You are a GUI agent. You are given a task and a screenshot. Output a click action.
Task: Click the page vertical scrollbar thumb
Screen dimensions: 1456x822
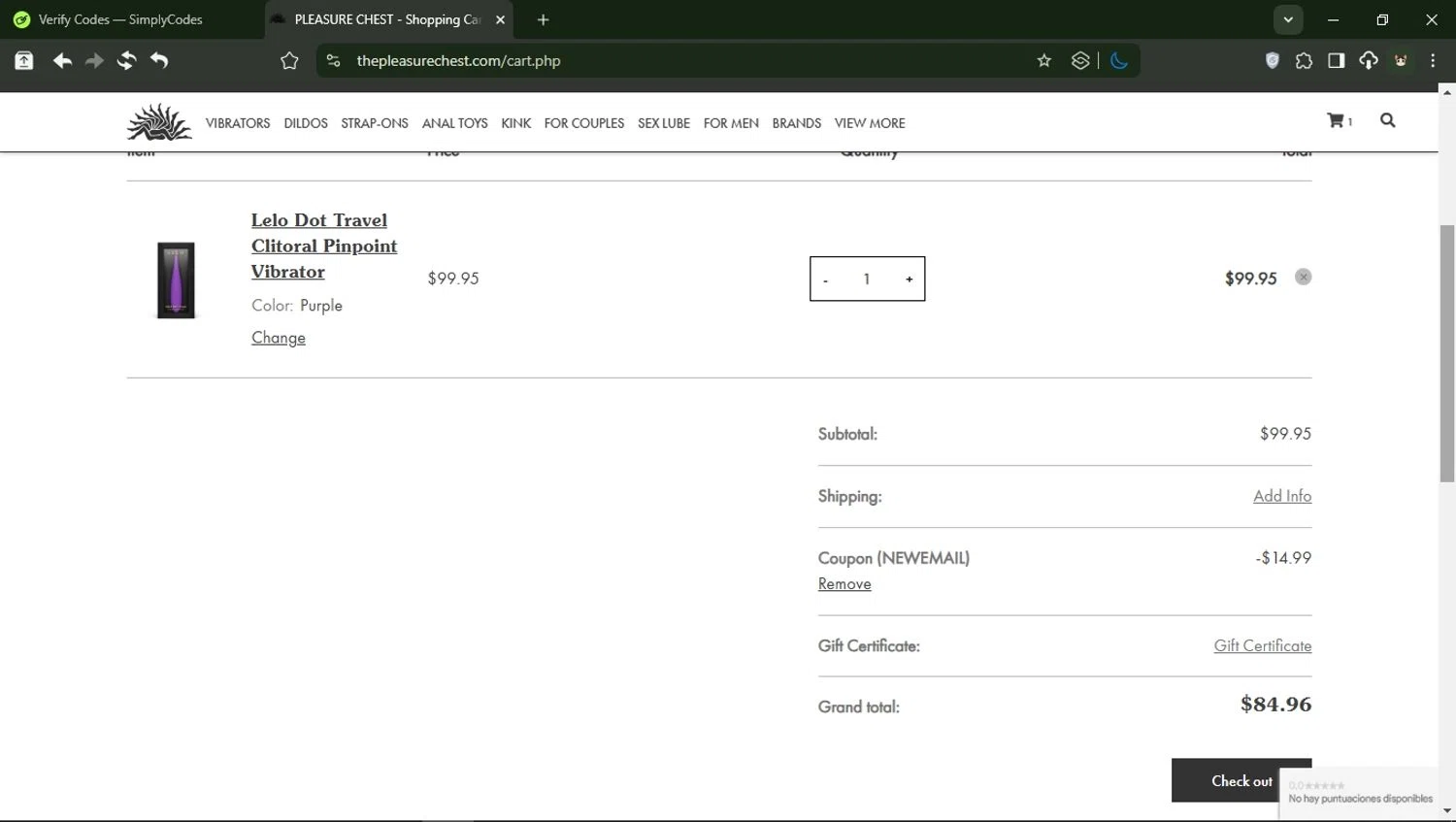(x=1447, y=353)
